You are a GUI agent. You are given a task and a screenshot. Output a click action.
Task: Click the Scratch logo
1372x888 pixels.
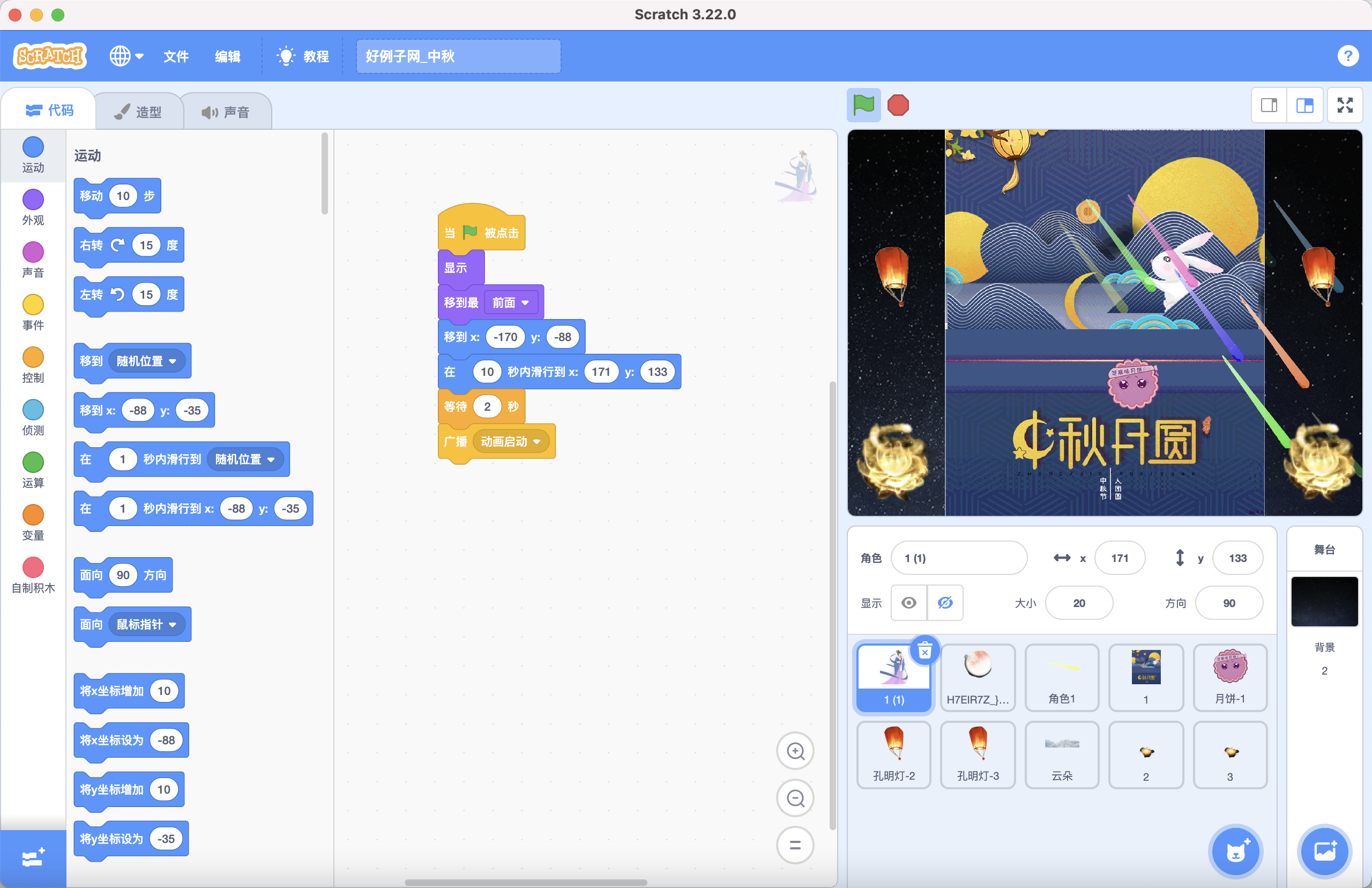point(50,56)
